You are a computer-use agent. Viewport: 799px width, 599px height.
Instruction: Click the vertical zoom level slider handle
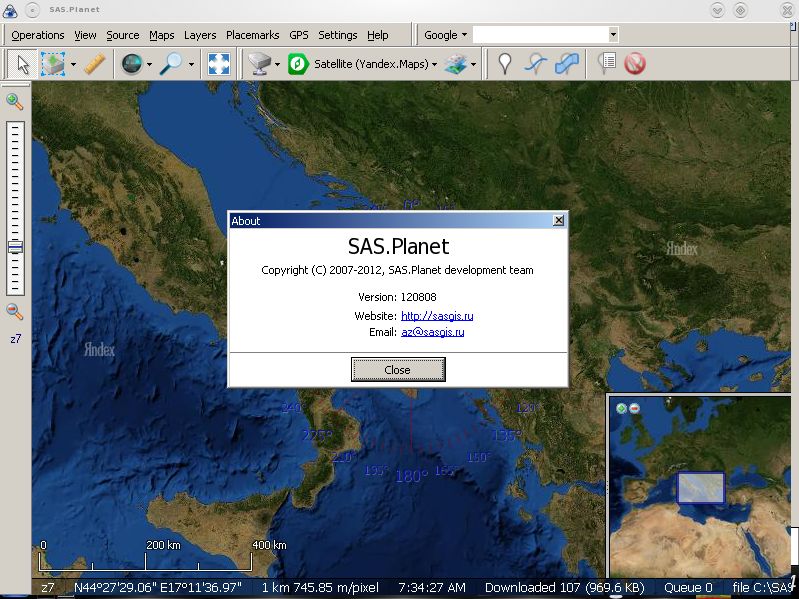click(x=15, y=247)
